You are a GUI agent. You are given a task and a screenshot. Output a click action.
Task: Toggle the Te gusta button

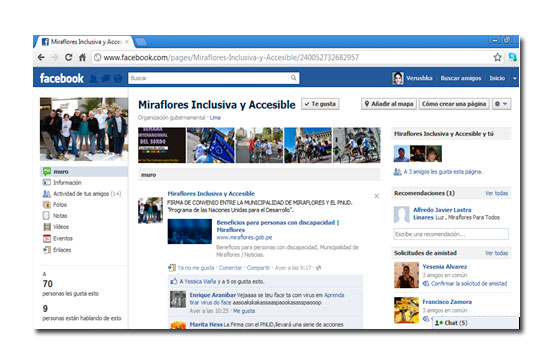pos(320,104)
